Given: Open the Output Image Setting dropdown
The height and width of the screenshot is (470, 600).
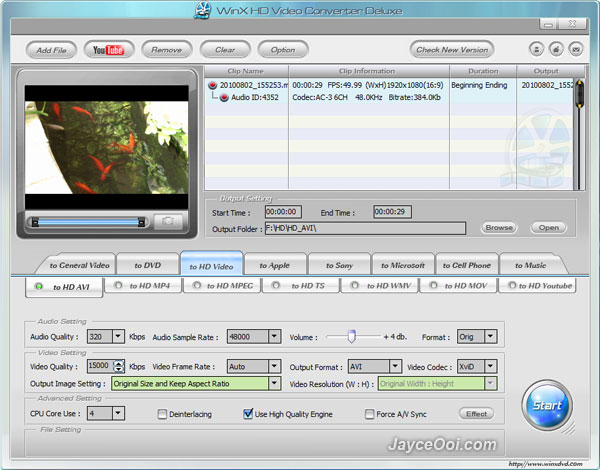Looking at the screenshot, I should [x=274, y=384].
